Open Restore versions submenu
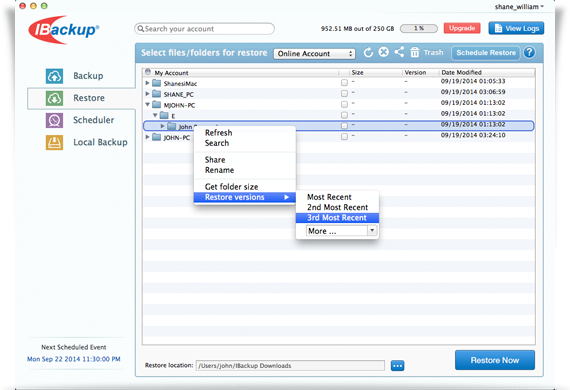 245,197
